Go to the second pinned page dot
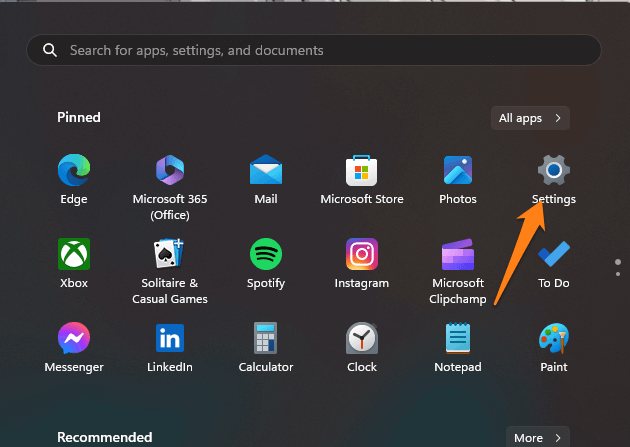The width and height of the screenshot is (630, 447). [618, 274]
